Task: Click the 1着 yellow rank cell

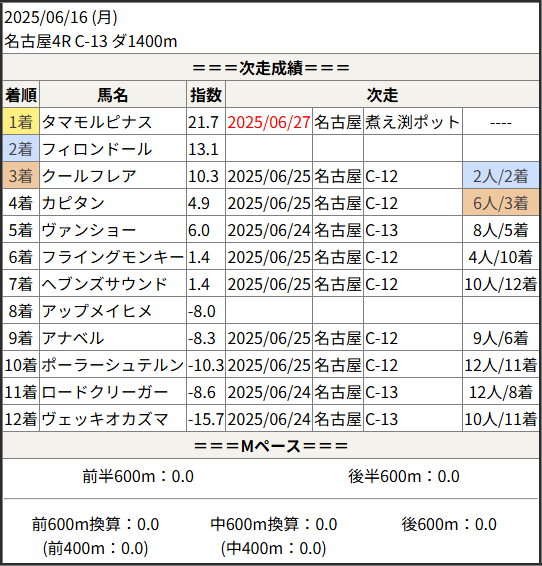Action: pos(21,122)
